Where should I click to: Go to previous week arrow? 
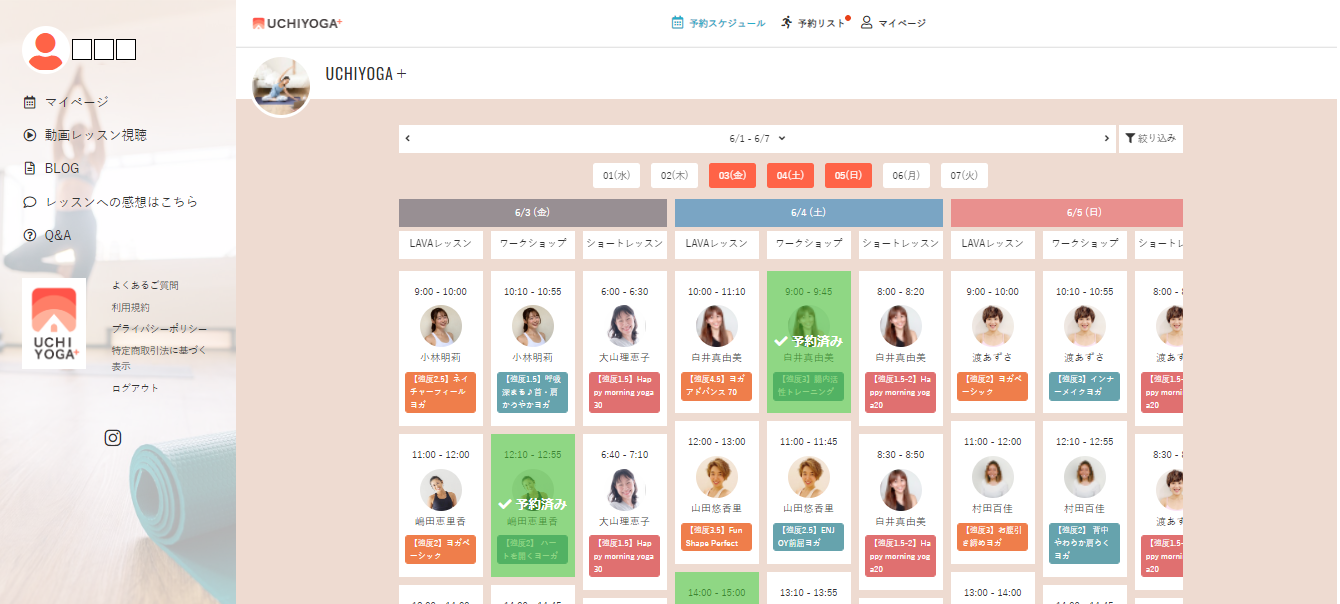tap(408, 139)
